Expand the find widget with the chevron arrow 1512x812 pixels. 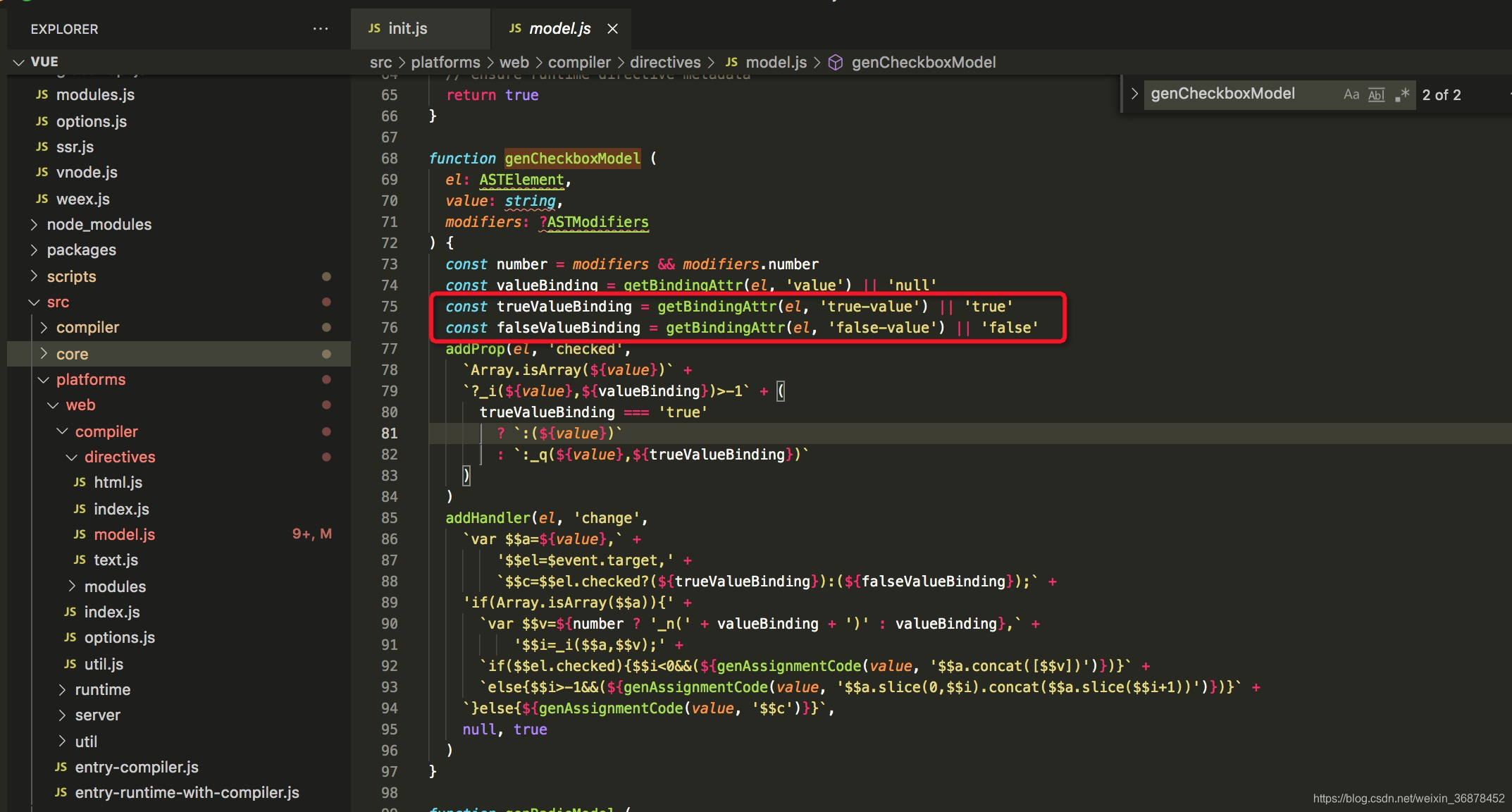coord(1134,93)
